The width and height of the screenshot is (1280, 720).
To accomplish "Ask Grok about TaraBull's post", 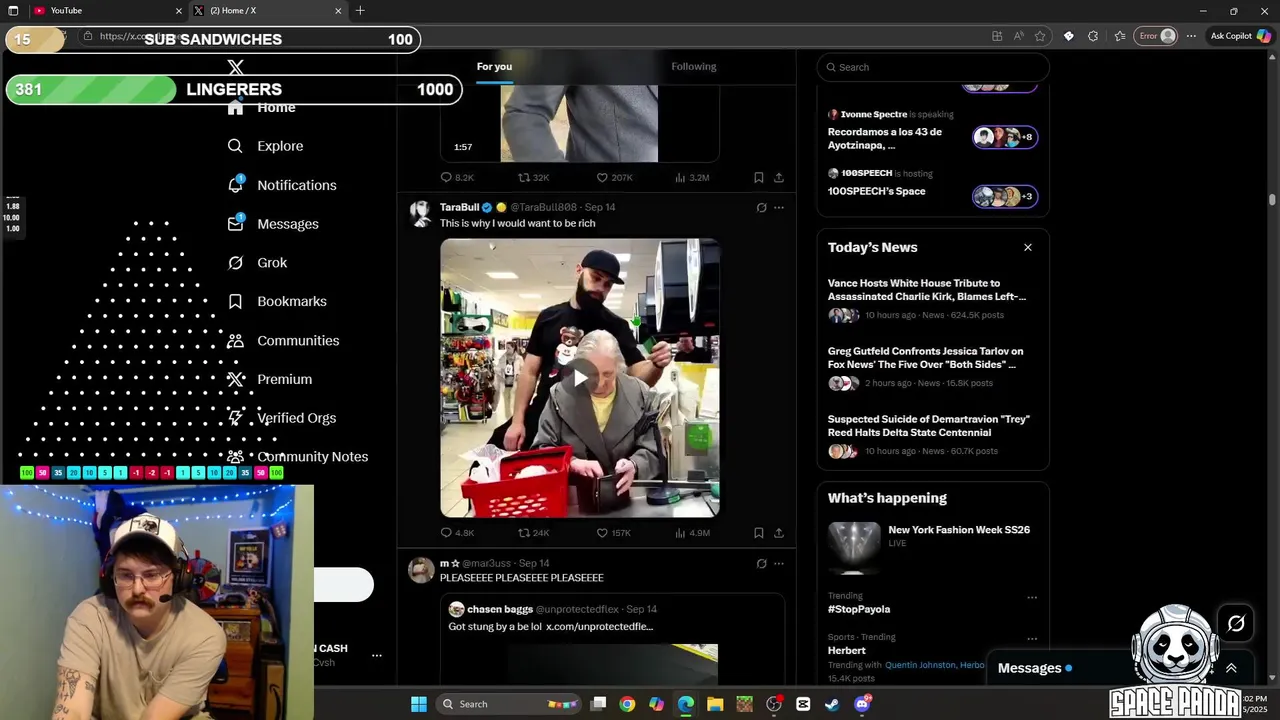I will pos(761,208).
